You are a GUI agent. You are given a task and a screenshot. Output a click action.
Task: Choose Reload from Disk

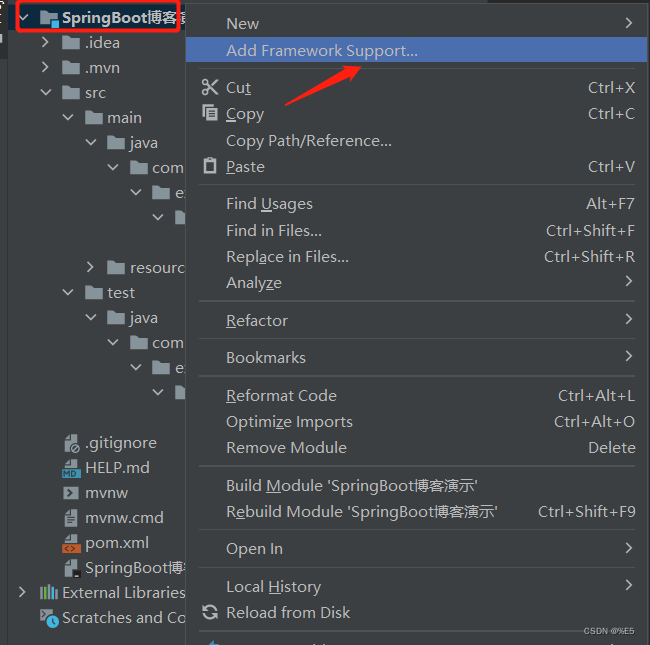point(416,612)
